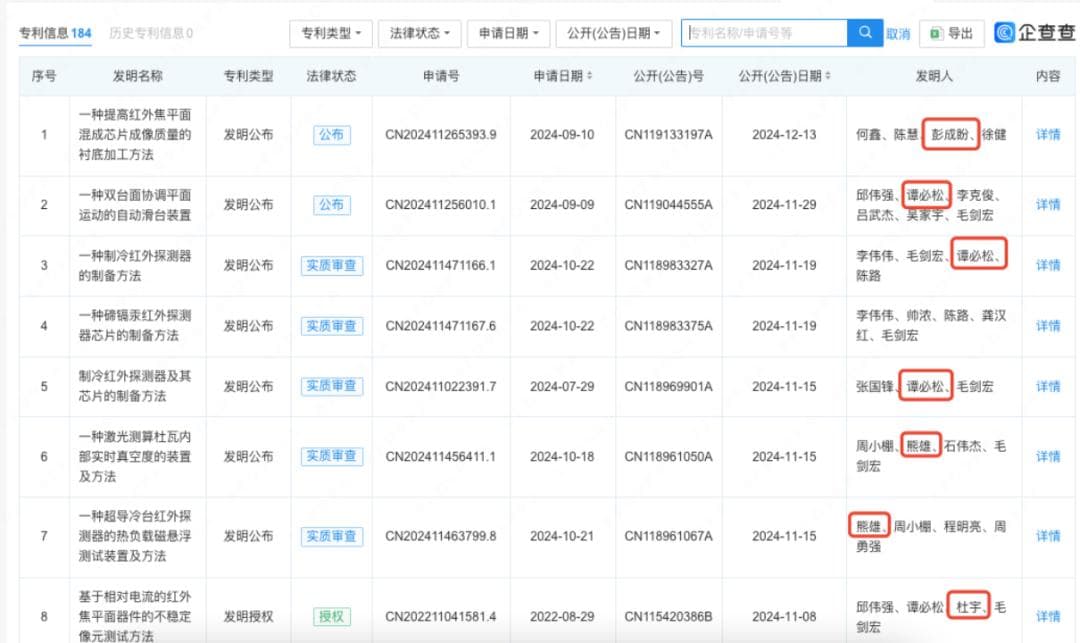
Task: Switch to the 专利信息 184 tab
Action: click(x=55, y=33)
